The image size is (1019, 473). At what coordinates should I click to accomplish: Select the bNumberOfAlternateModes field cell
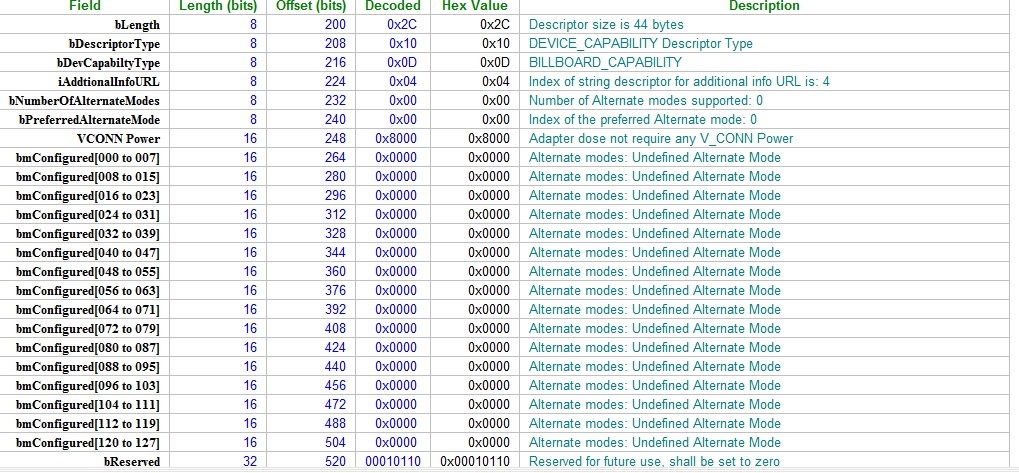pyautogui.click(x=84, y=101)
